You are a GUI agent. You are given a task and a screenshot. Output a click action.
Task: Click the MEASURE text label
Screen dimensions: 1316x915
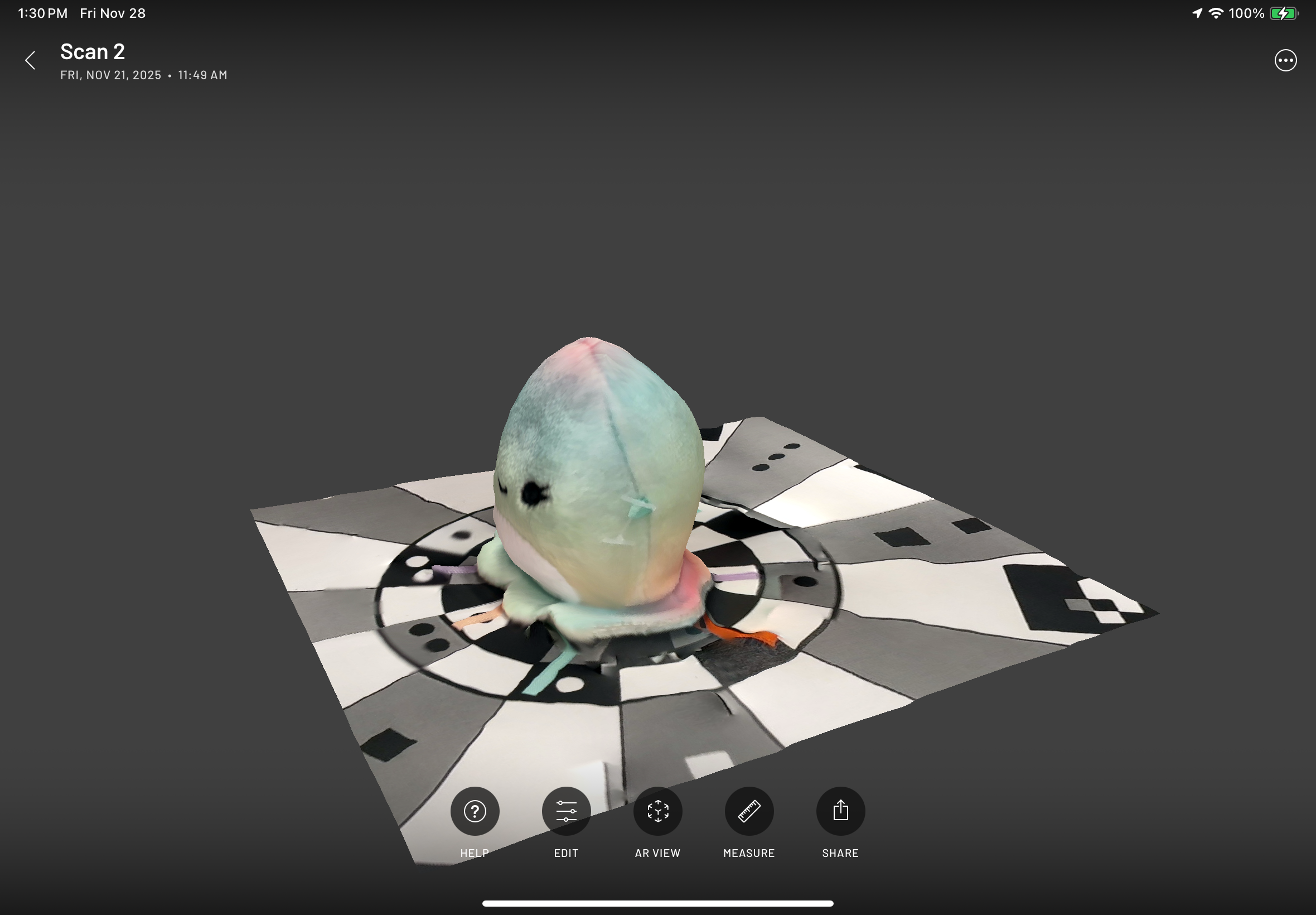[749, 853]
